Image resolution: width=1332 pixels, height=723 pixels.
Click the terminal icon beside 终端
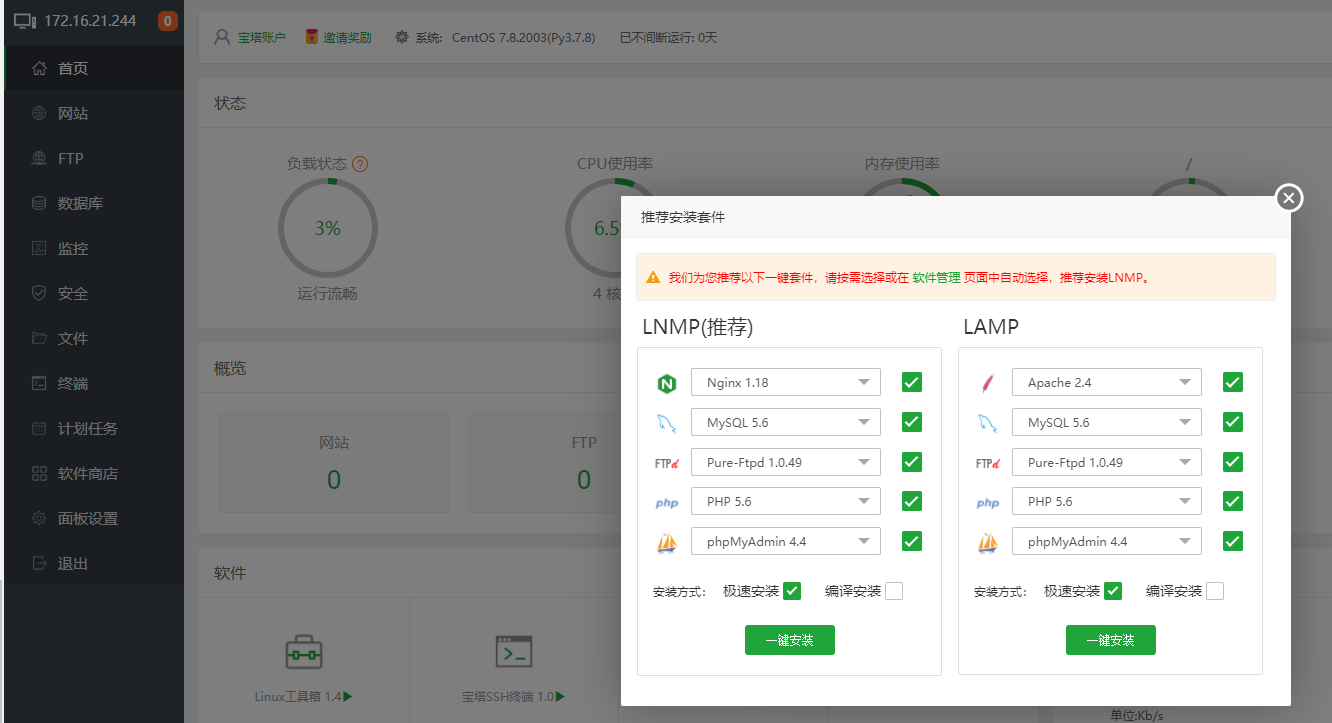click(39, 383)
